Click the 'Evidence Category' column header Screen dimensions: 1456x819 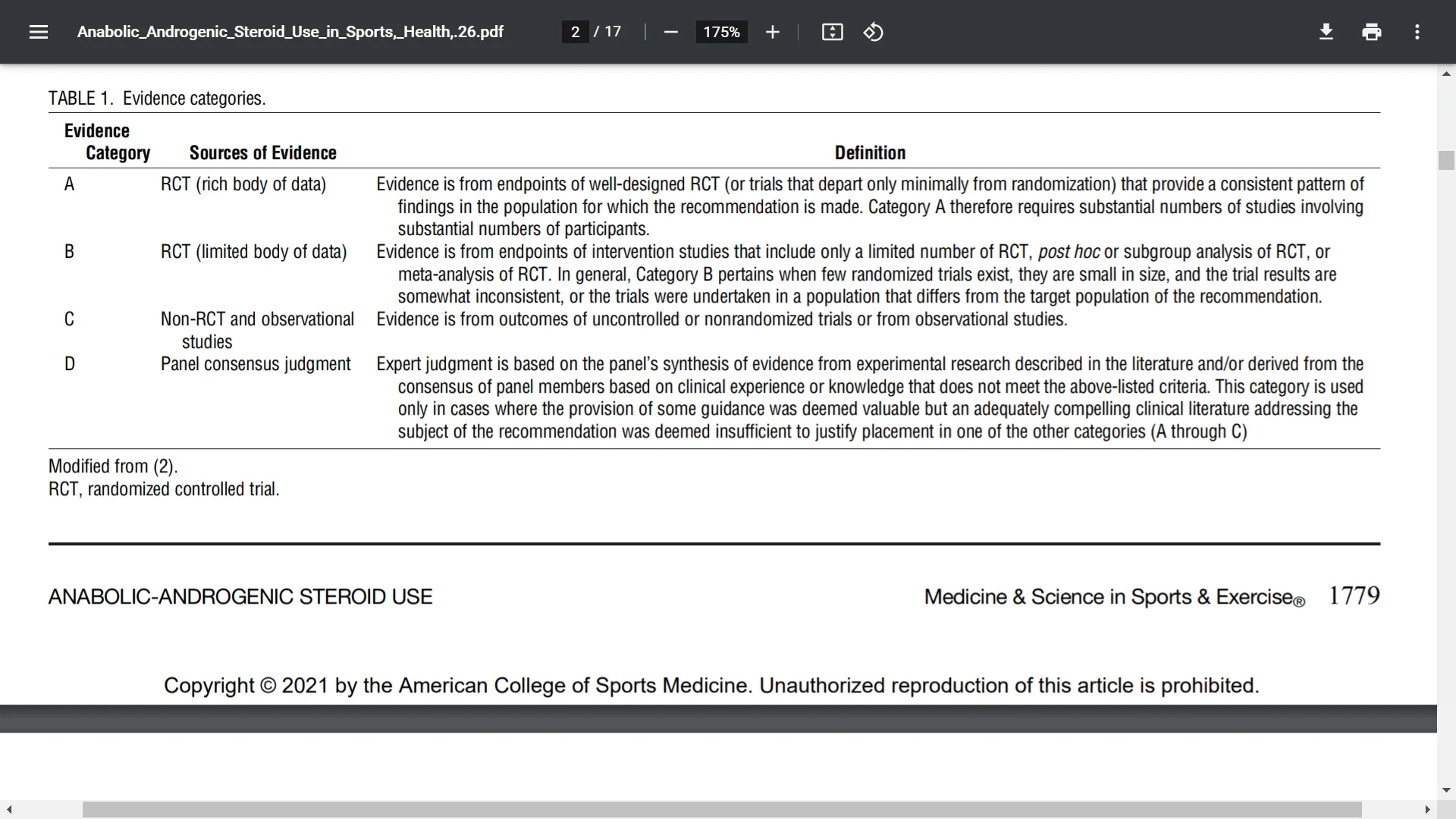(107, 142)
